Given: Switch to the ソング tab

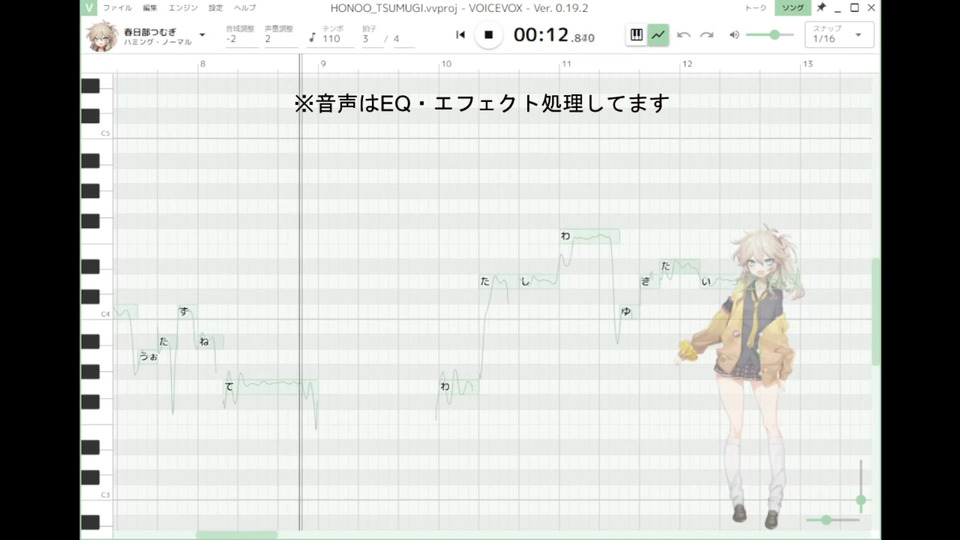Looking at the screenshot, I should [793, 8].
